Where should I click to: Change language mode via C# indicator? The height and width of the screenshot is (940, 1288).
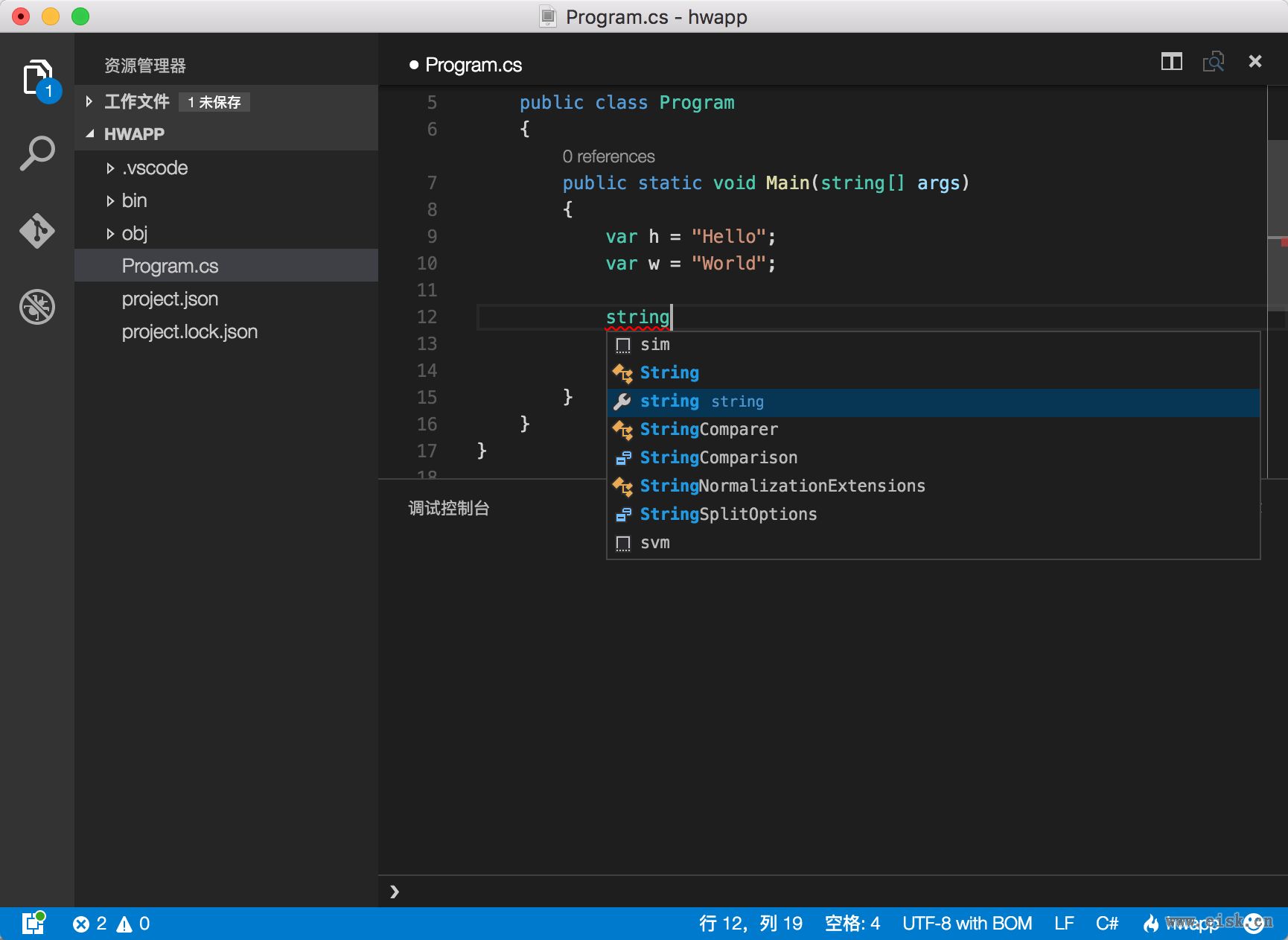click(x=1106, y=924)
